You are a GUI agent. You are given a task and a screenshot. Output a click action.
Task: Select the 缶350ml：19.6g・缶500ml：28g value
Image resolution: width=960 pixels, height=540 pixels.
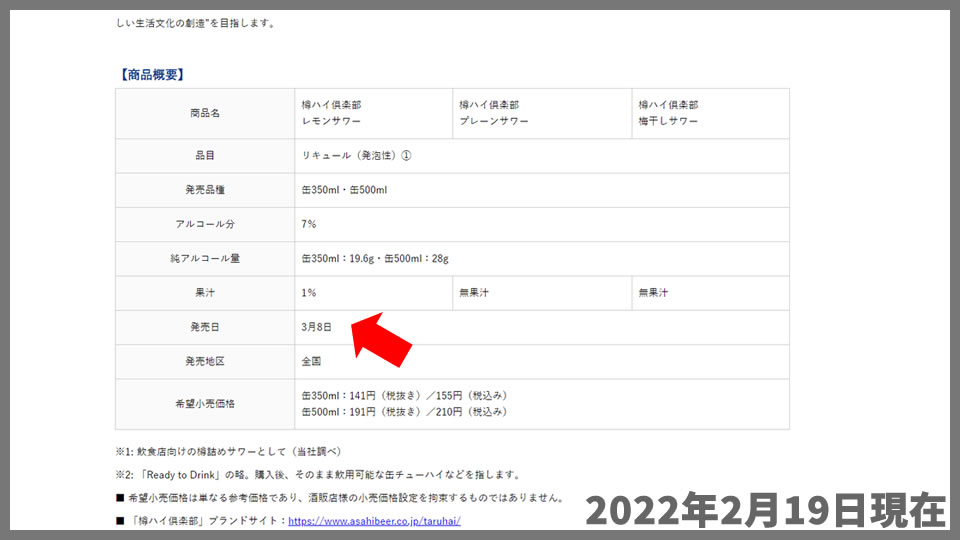pos(375,258)
